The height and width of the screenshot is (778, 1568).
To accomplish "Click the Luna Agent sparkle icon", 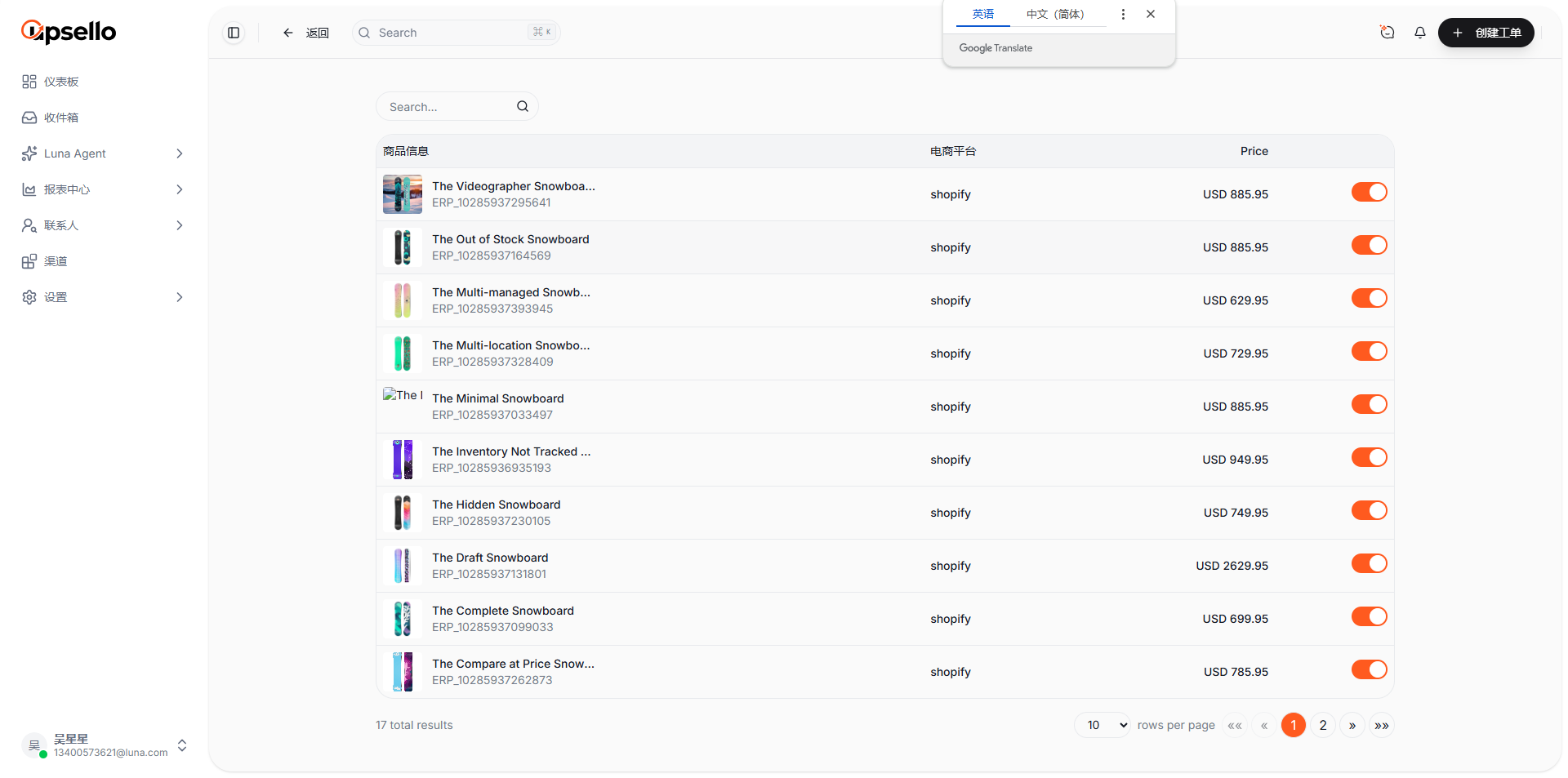I will [29, 153].
